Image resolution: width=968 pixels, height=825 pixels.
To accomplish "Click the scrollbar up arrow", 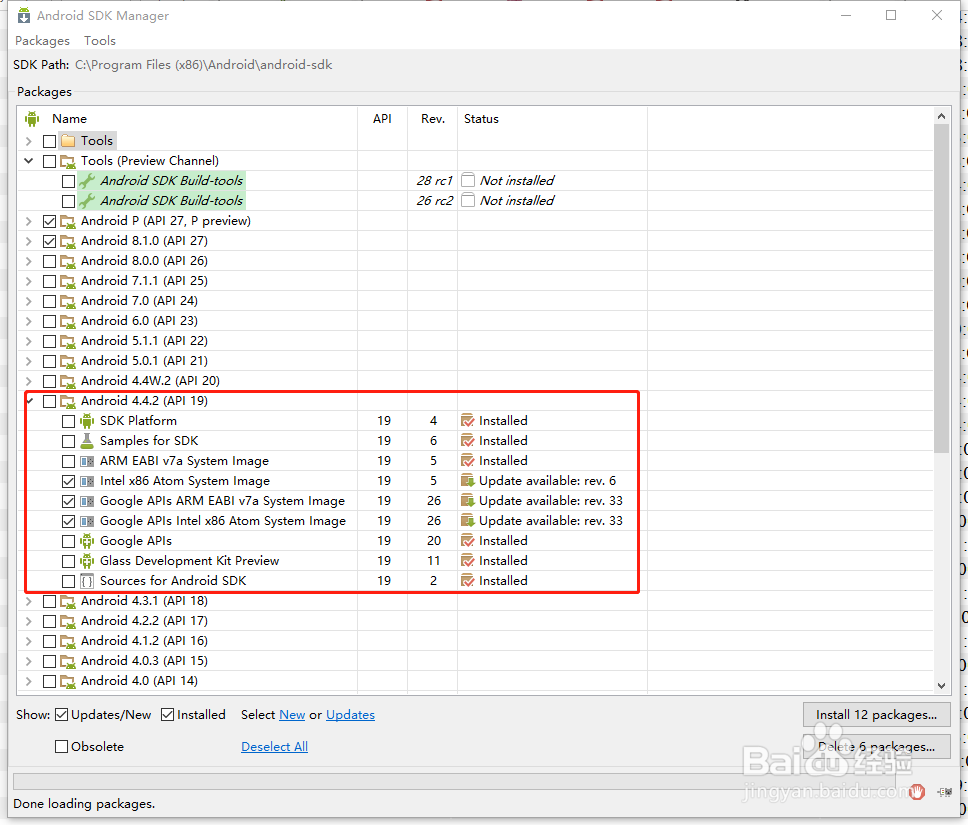I will tap(941, 116).
